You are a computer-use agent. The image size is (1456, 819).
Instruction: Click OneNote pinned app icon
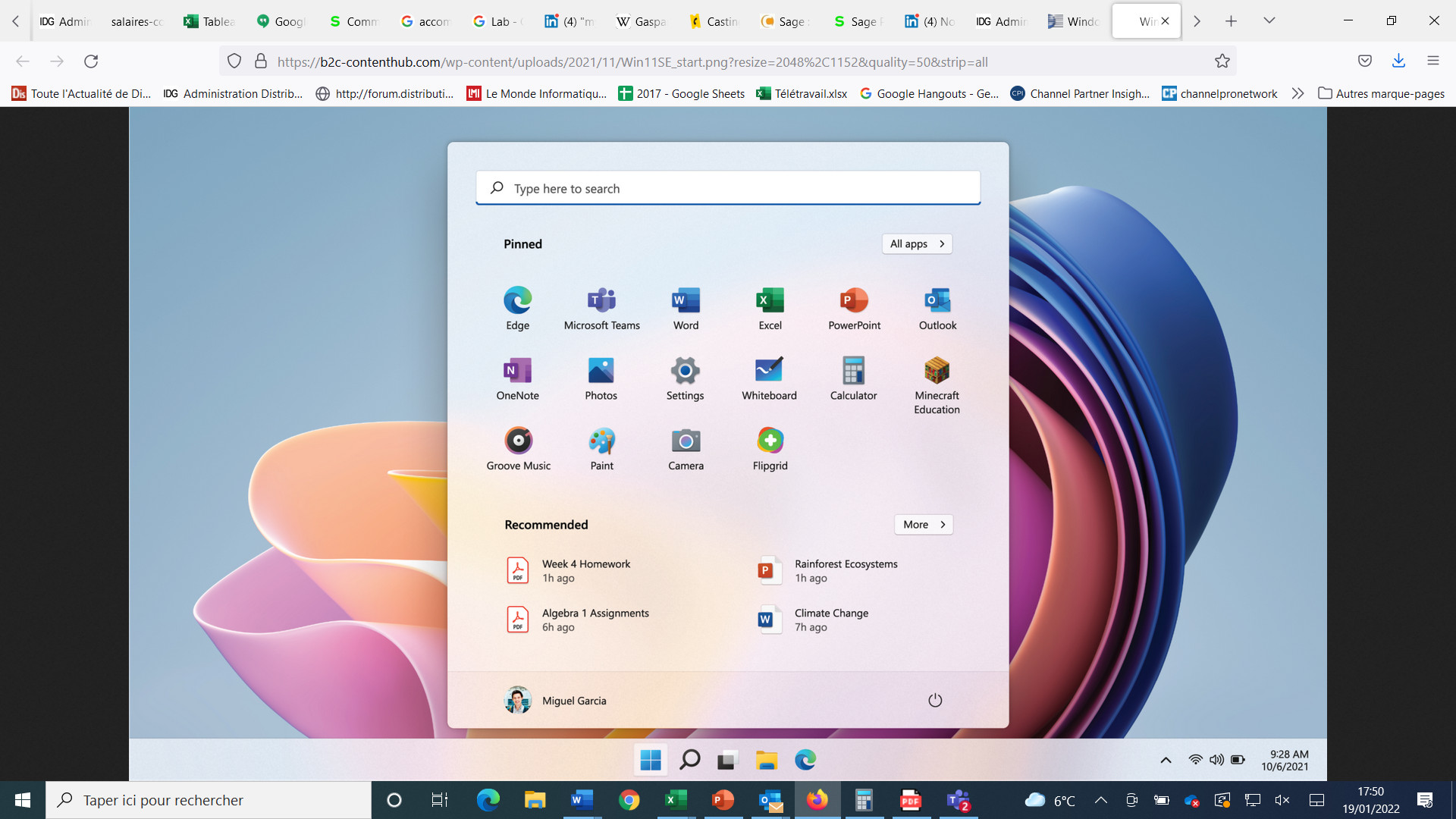(x=517, y=378)
